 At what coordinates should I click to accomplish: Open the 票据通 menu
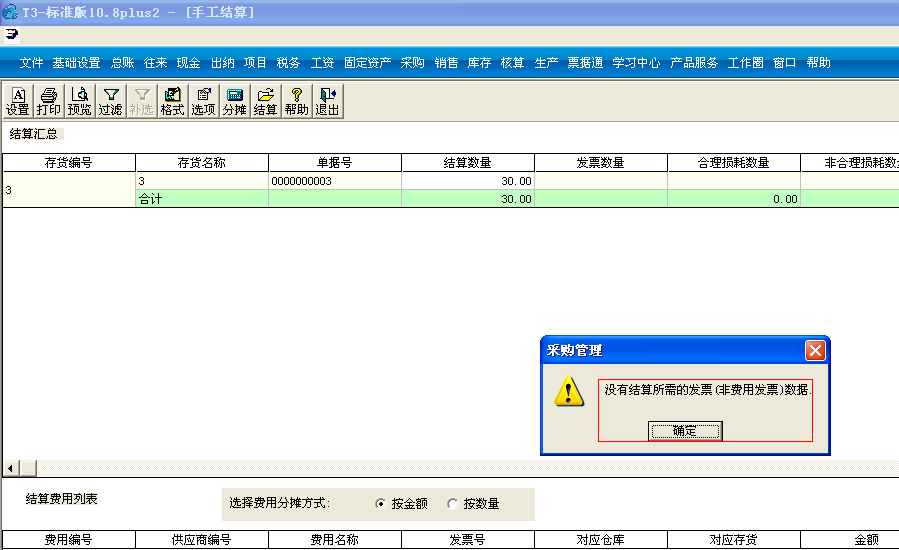pyautogui.click(x=585, y=63)
